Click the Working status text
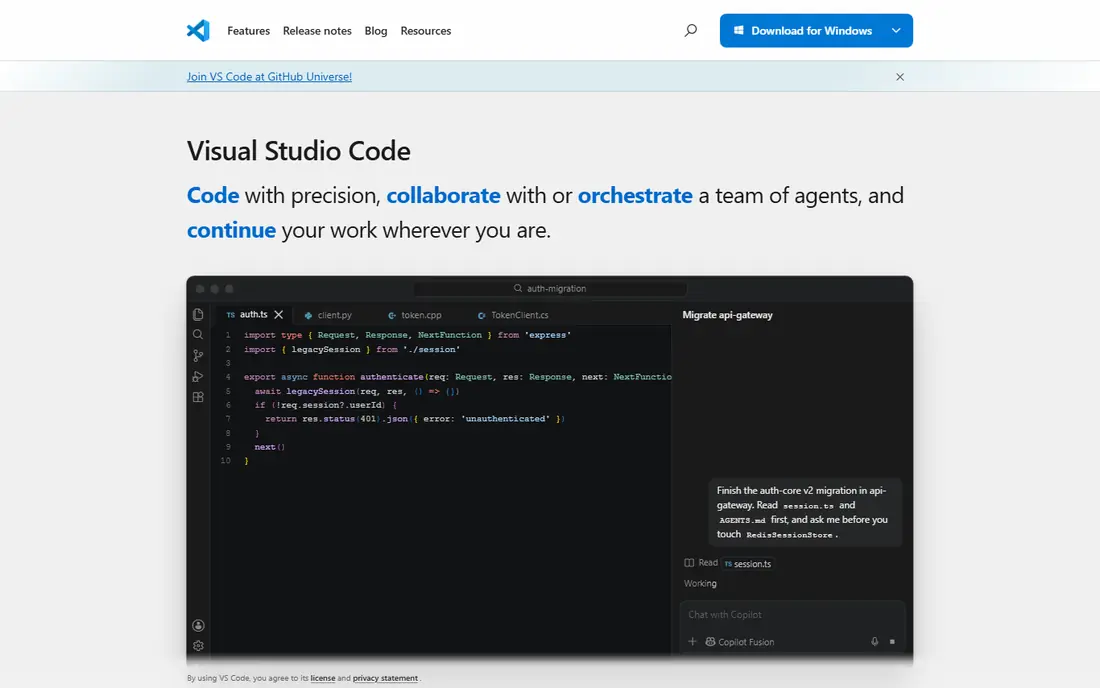Image resolution: width=1100 pixels, height=688 pixels. click(x=700, y=584)
